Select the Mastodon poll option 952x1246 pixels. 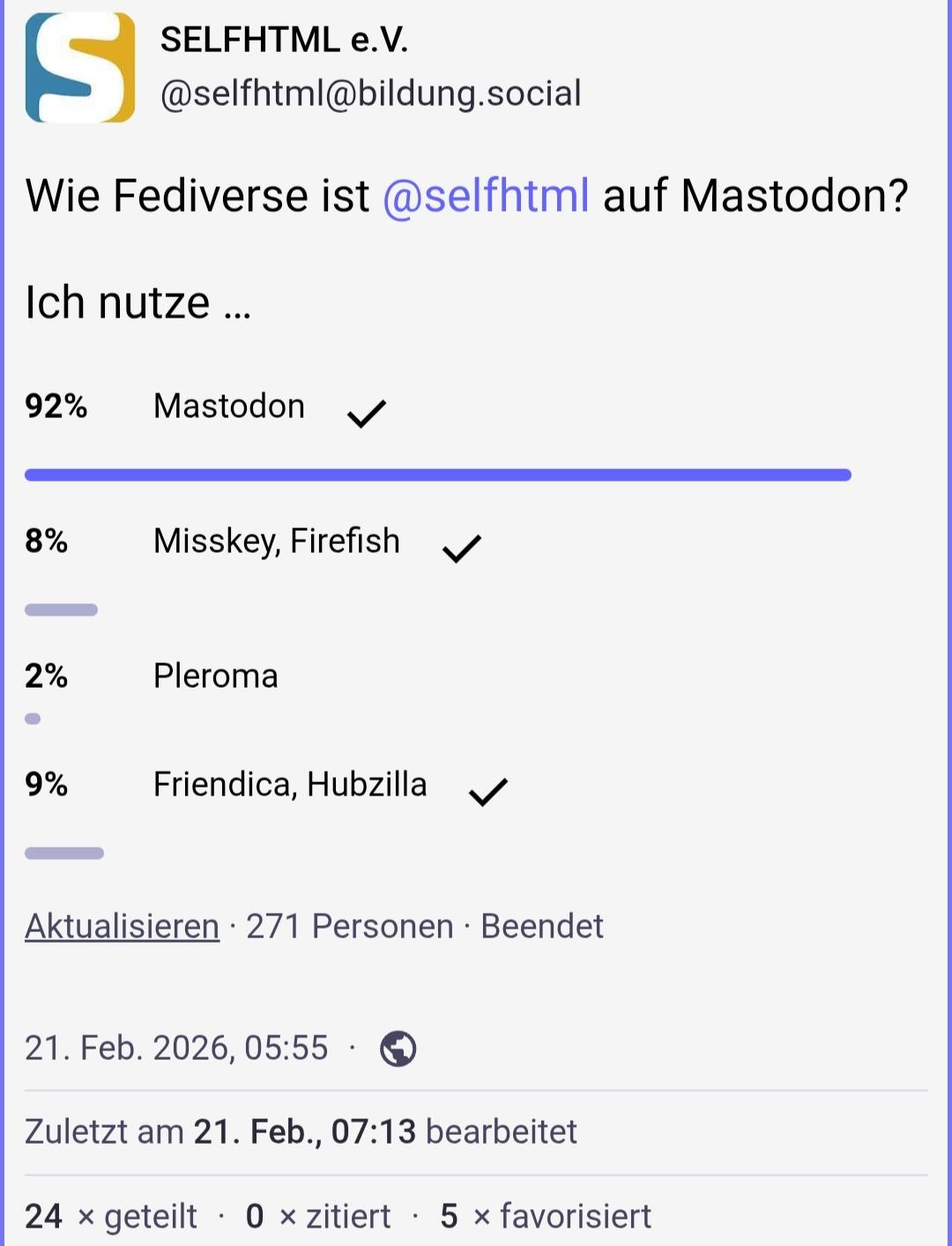pyautogui.click(x=229, y=407)
